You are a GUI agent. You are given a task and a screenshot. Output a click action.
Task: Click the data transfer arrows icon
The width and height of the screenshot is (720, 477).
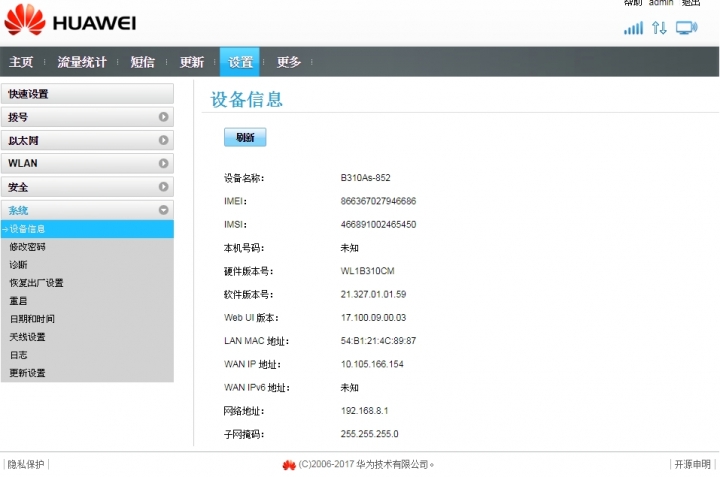[659, 28]
